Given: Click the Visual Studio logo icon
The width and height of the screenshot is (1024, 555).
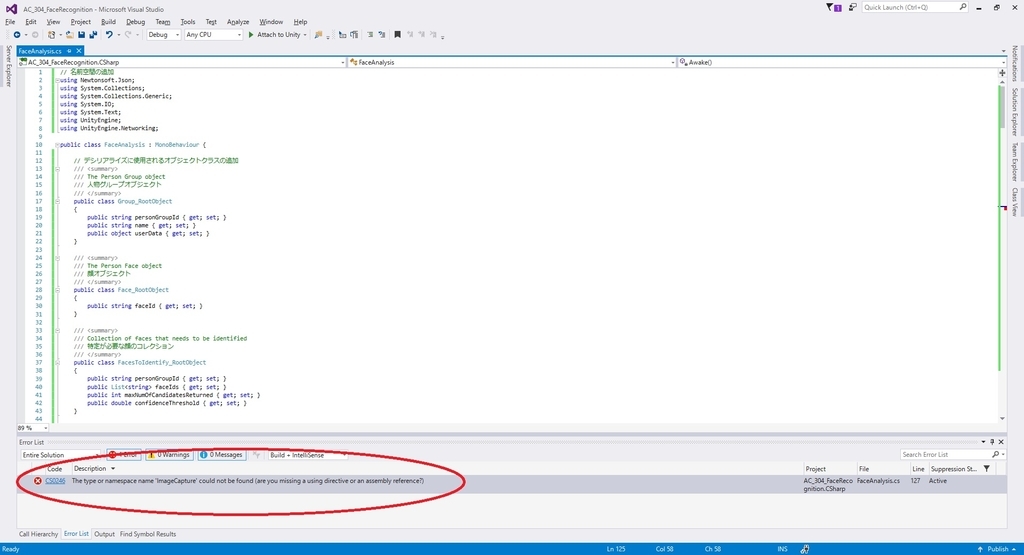Looking at the screenshot, I should [11, 8].
